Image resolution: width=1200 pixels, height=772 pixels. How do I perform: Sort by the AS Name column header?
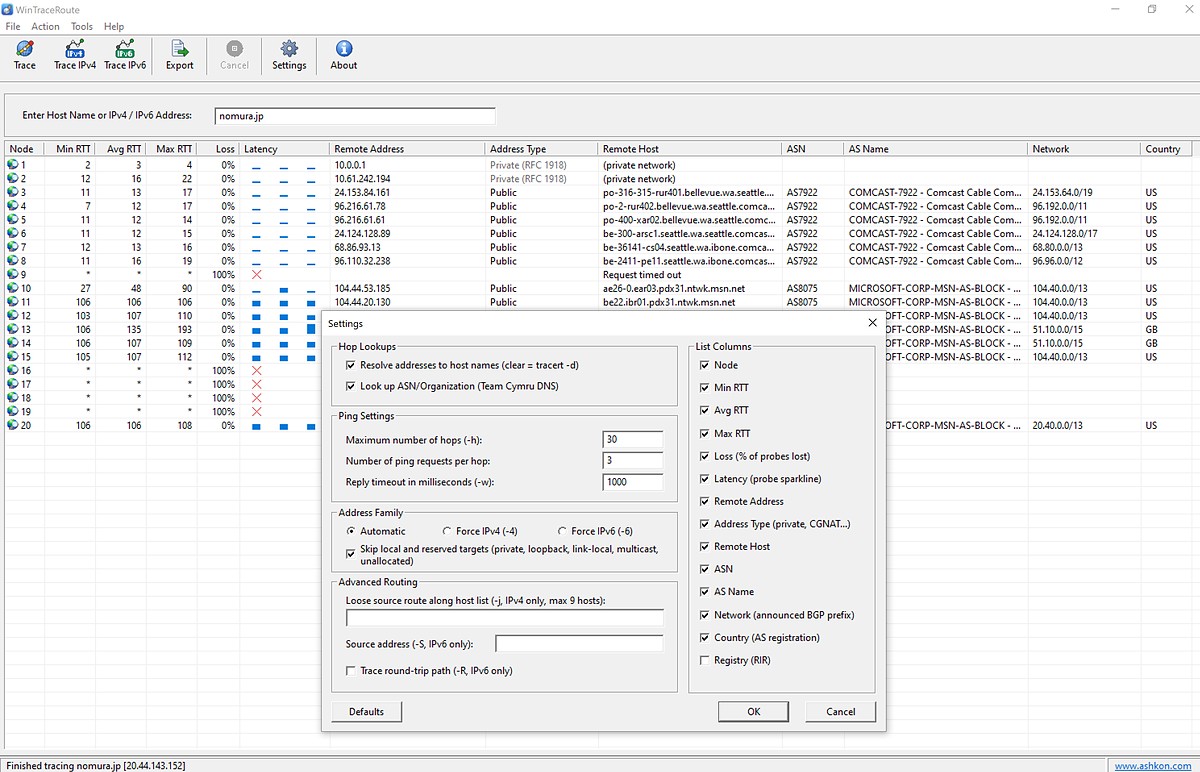pyautogui.click(x=935, y=149)
